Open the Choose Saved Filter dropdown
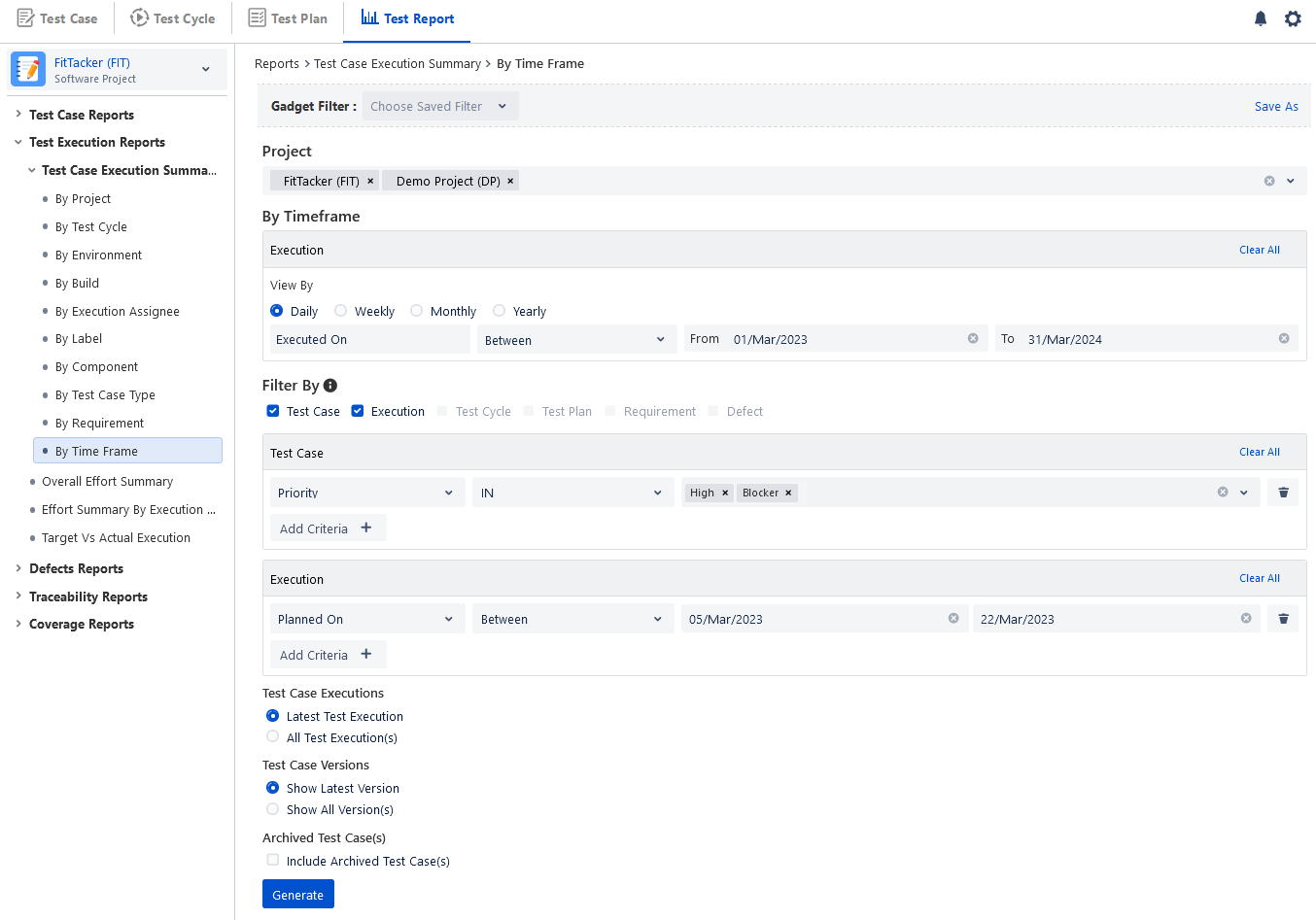This screenshot has height=920, width=1316. point(440,106)
